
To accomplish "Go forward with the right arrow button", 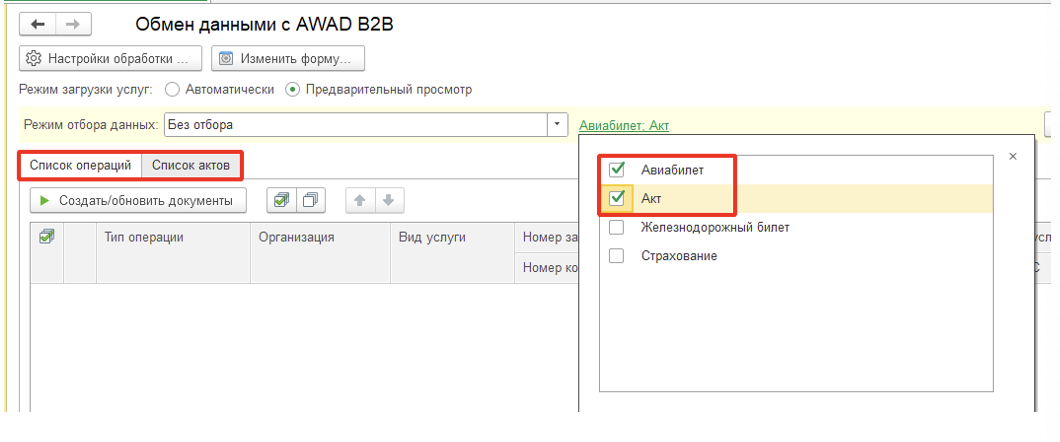I will [73, 24].
